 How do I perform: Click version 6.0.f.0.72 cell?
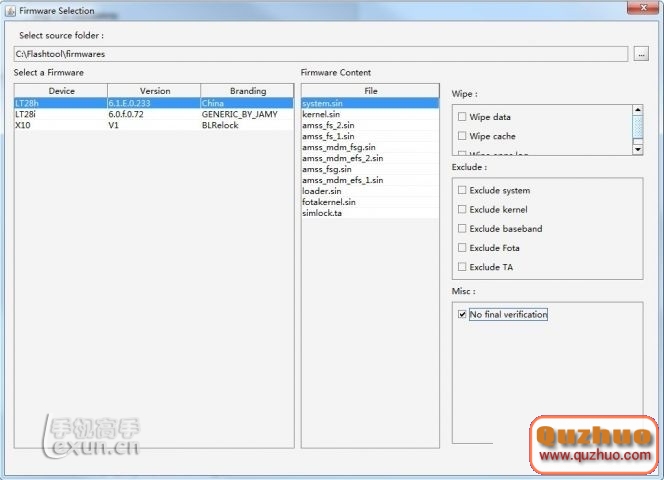click(154, 114)
